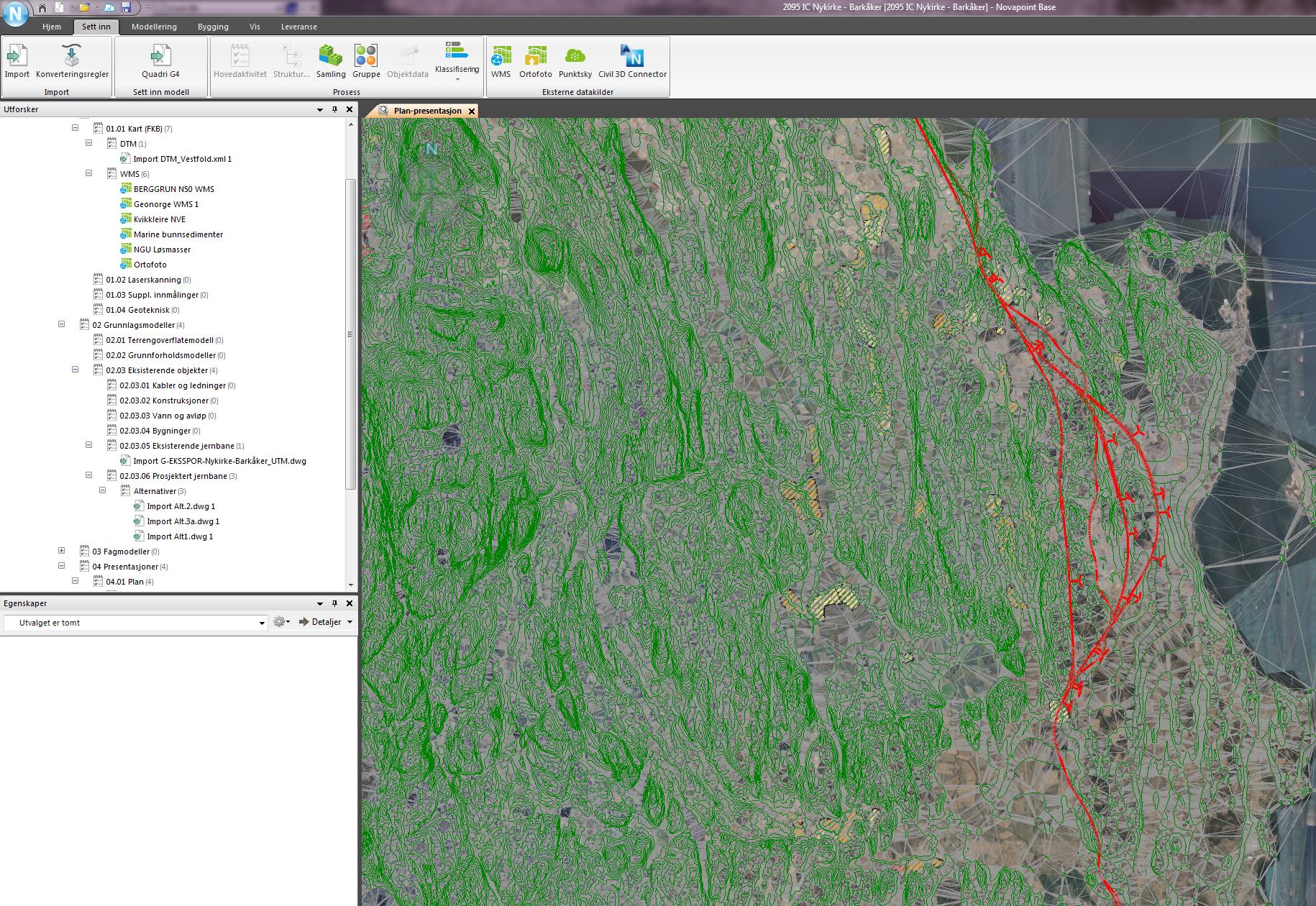Toggle auto-hide pin on Utforsker panel

(x=334, y=109)
